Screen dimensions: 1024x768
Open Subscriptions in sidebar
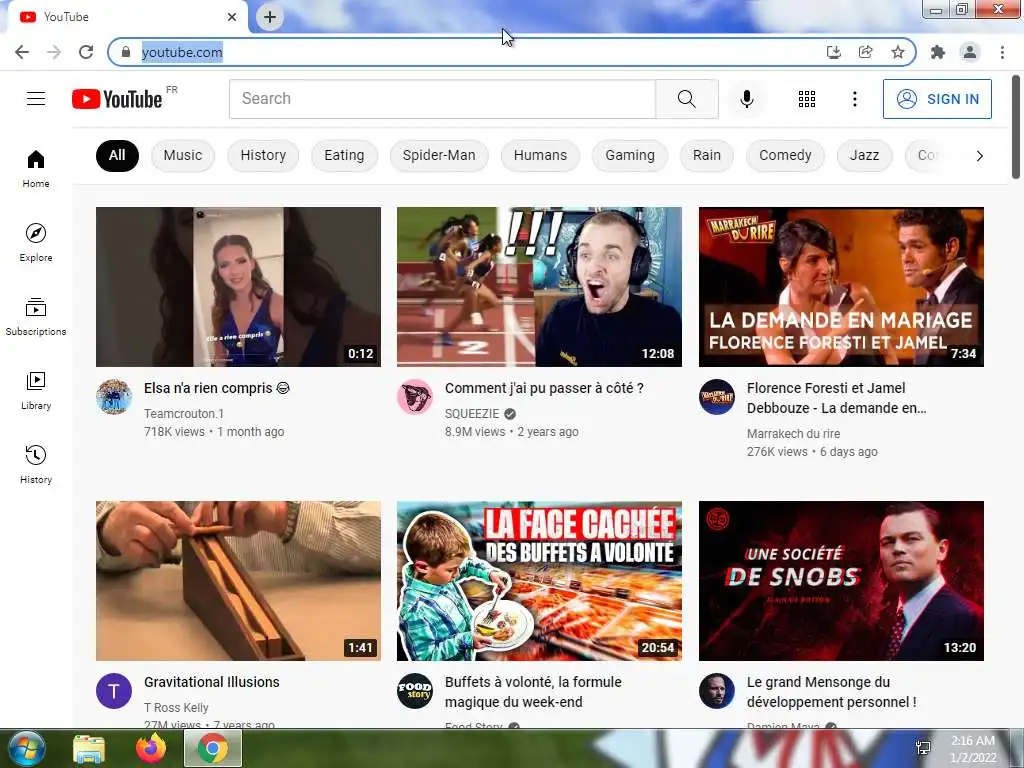point(36,316)
